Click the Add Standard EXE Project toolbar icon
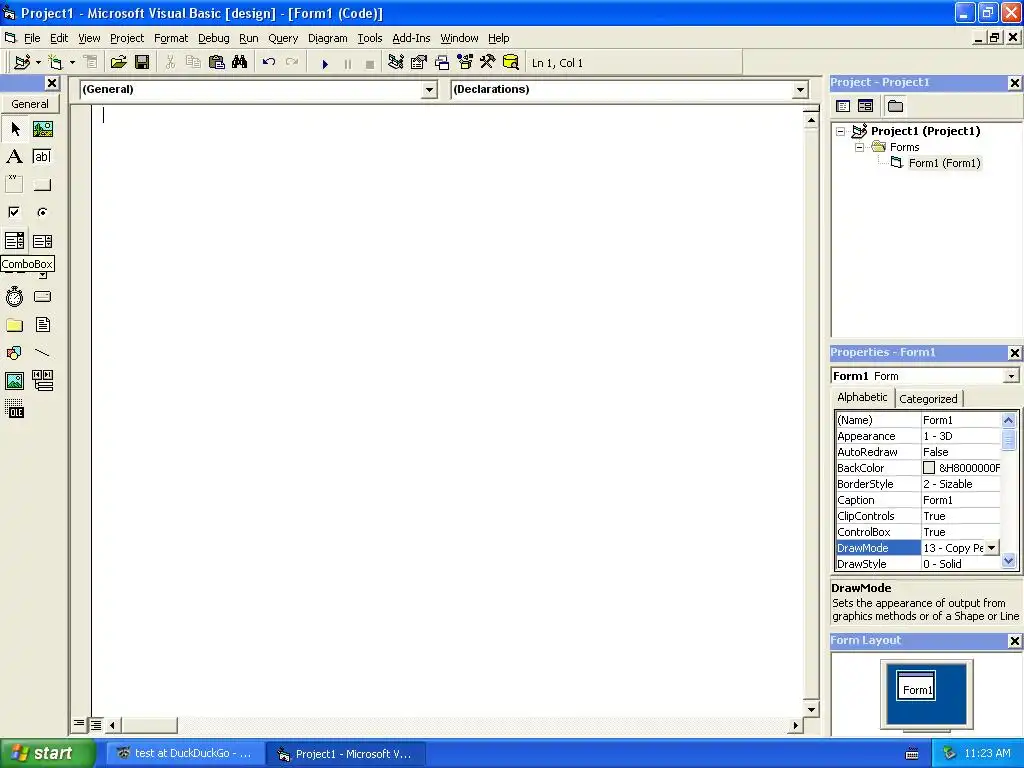This screenshot has width=1024, height=768. [22, 63]
